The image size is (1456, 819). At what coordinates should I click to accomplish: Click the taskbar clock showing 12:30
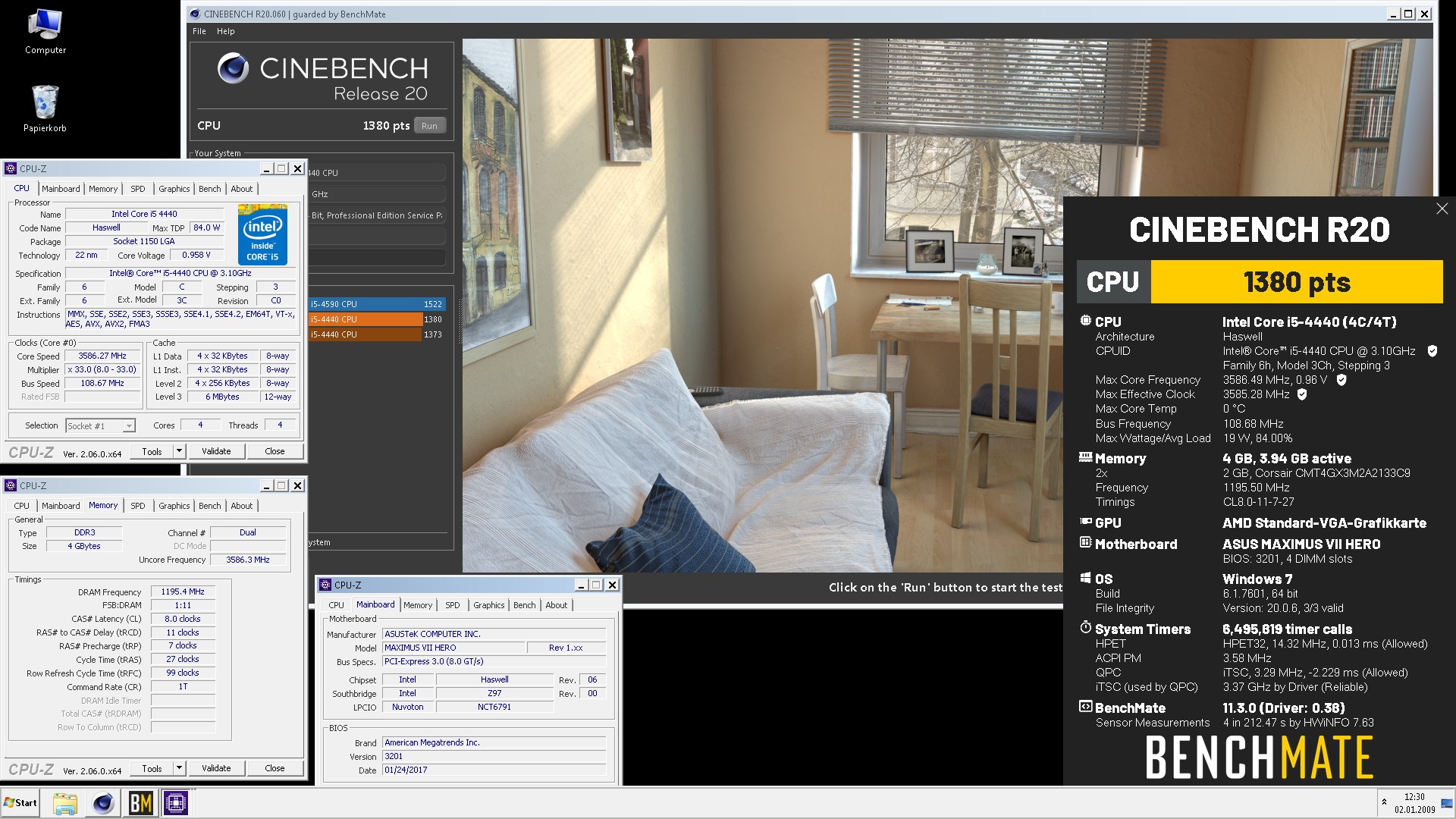(1414, 803)
